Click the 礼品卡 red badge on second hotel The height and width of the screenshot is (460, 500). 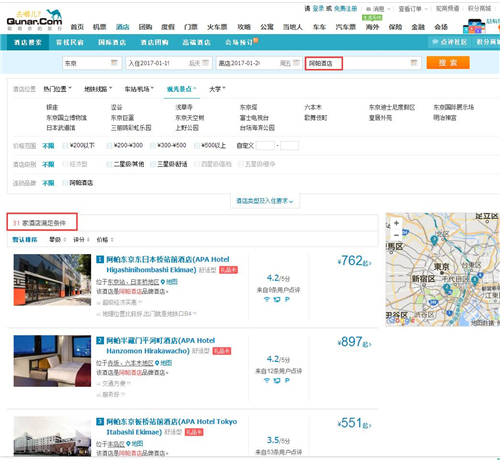pos(222,351)
